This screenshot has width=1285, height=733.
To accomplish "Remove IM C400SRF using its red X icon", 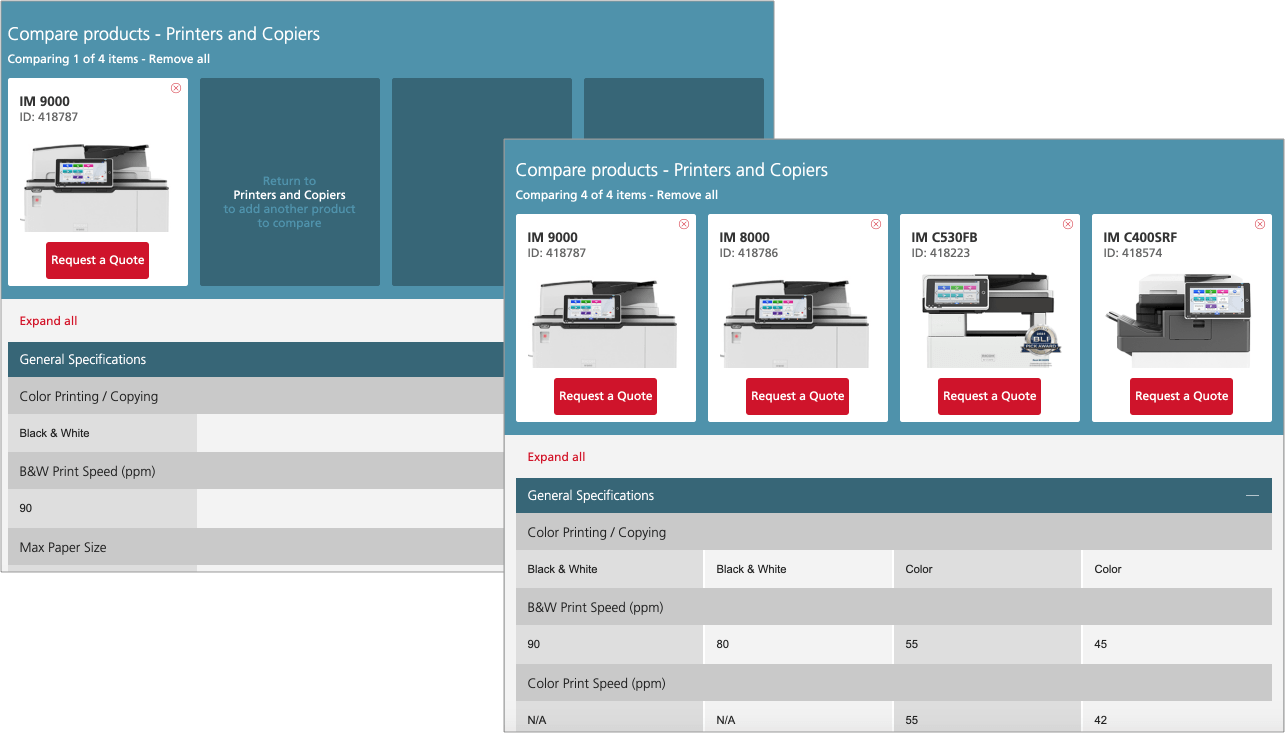I will click(1260, 224).
